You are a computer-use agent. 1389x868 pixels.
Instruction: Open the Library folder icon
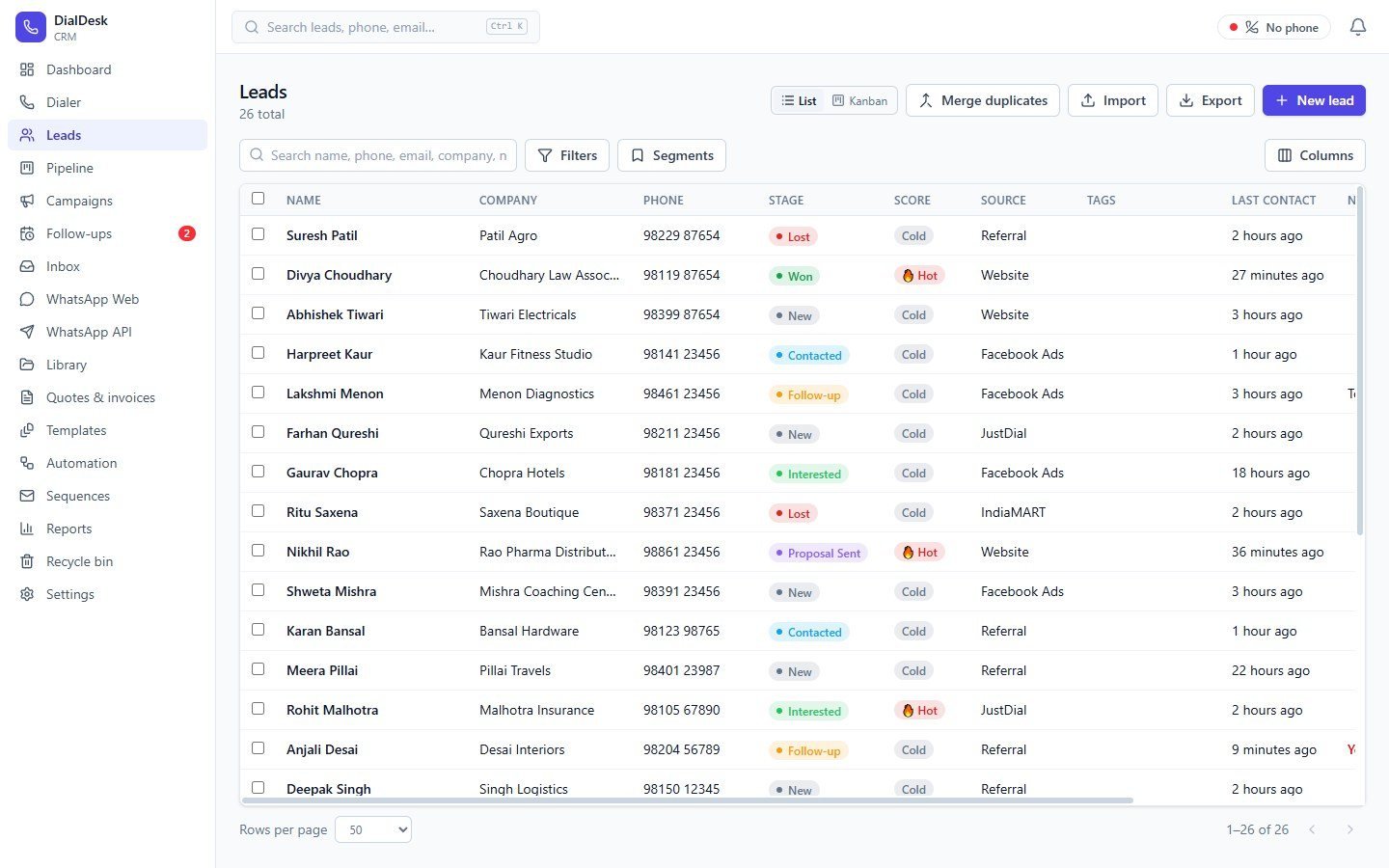pos(27,365)
